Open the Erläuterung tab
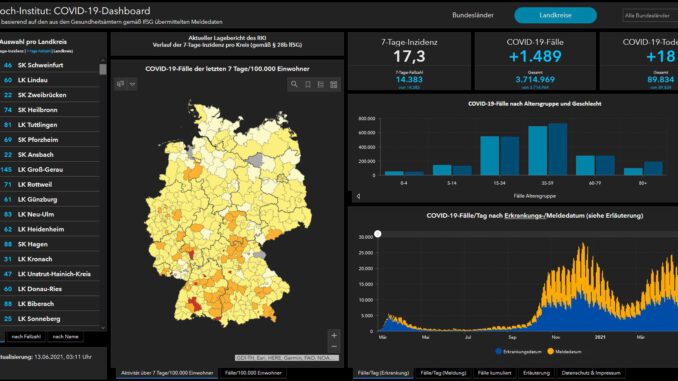 (536, 373)
